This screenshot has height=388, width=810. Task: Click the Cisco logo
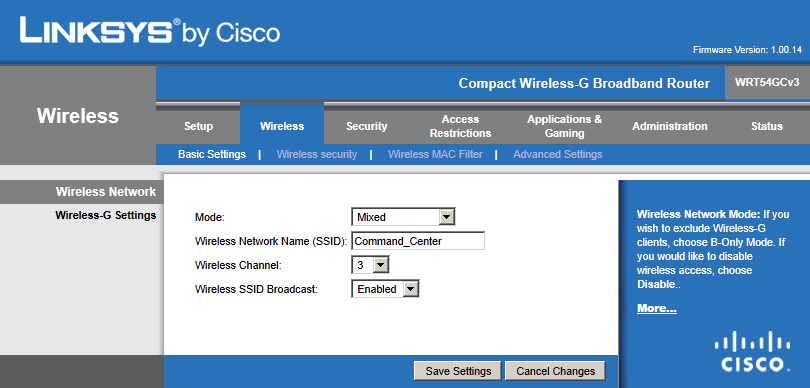tap(752, 351)
